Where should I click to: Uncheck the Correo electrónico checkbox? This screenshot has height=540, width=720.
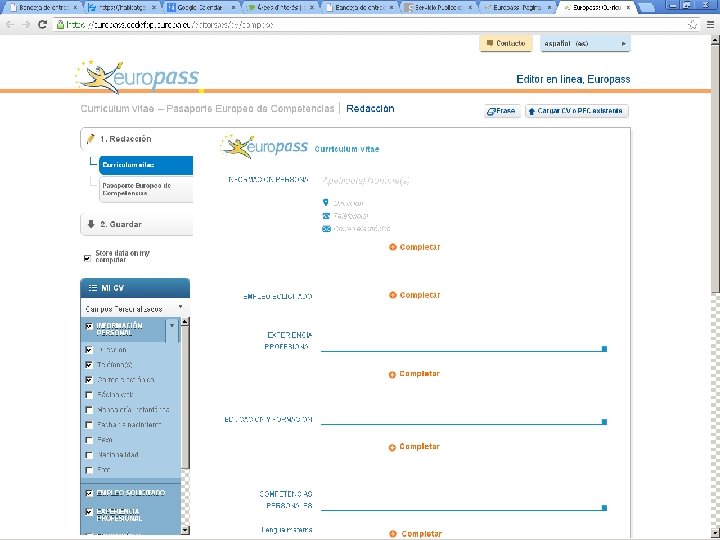(x=89, y=380)
